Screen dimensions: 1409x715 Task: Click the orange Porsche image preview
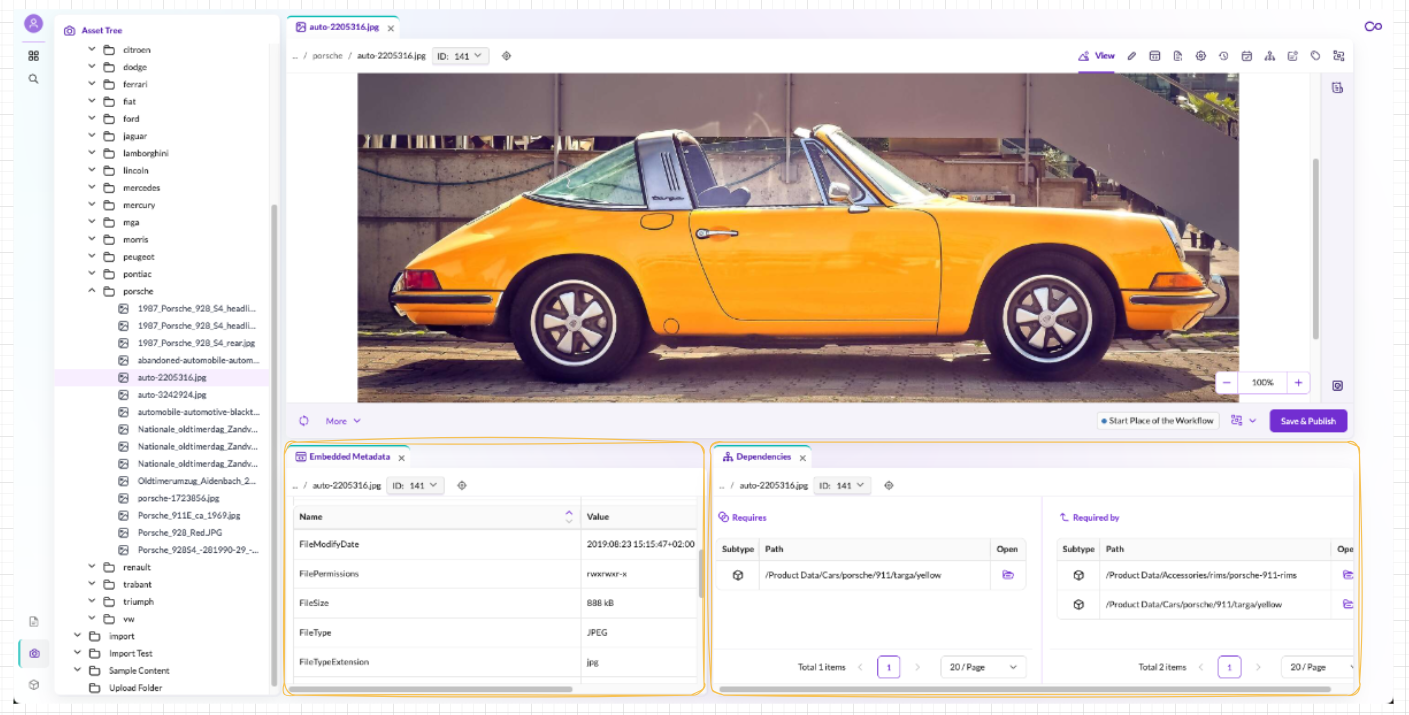coord(798,238)
